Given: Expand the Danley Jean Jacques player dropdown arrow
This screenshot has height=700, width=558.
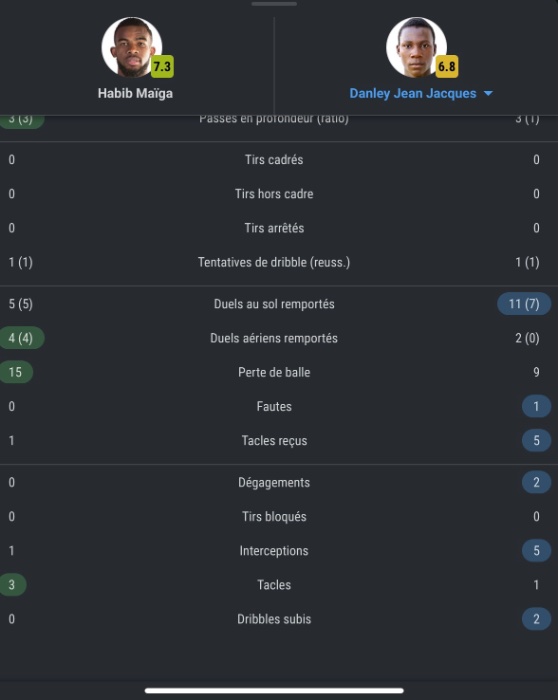Looking at the screenshot, I should pyautogui.click(x=488, y=93).
